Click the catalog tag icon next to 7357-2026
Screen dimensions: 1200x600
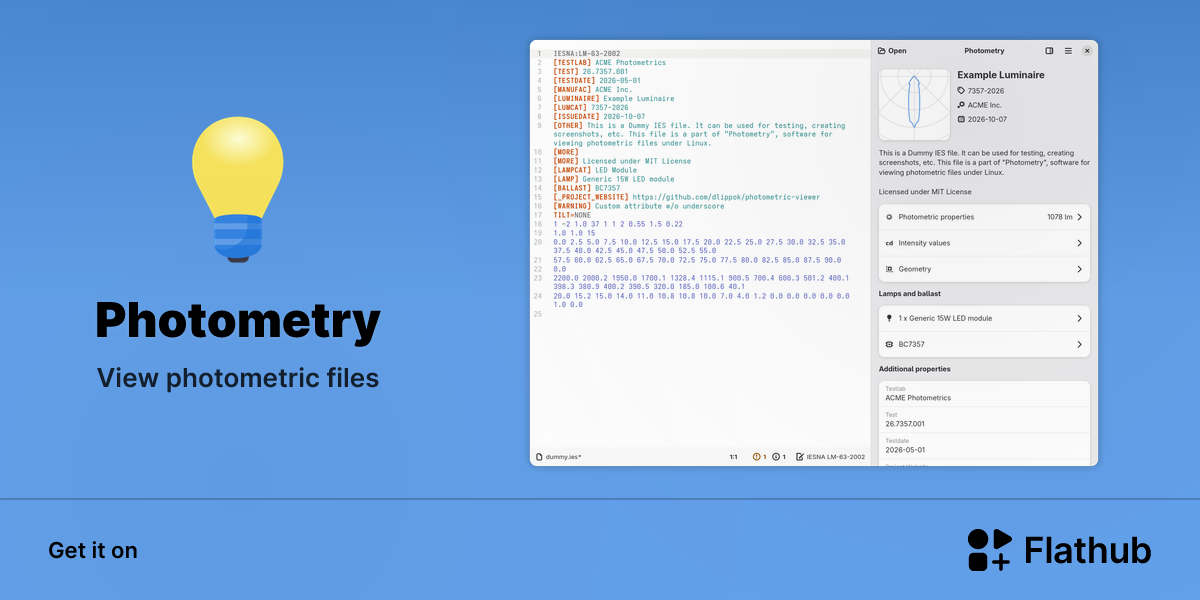(962, 90)
